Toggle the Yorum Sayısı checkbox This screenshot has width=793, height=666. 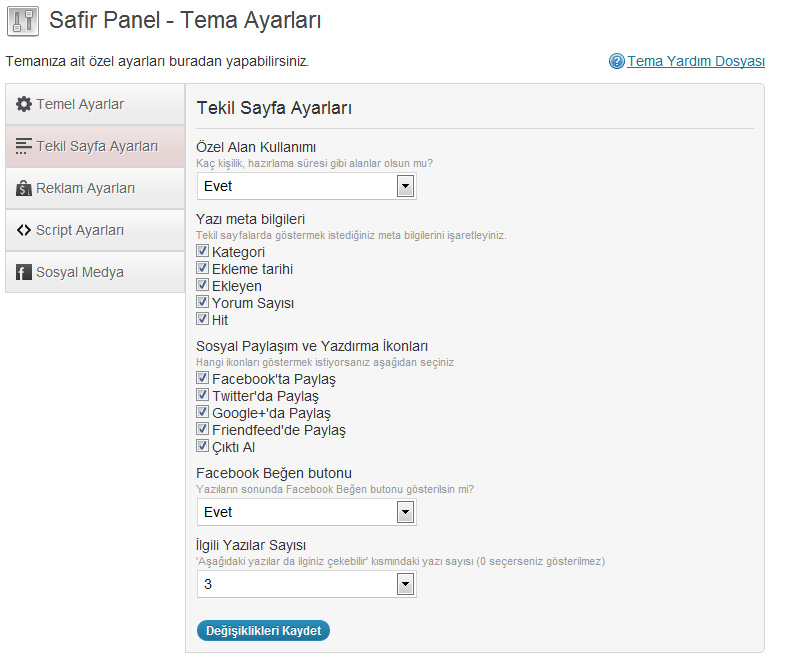(x=202, y=302)
